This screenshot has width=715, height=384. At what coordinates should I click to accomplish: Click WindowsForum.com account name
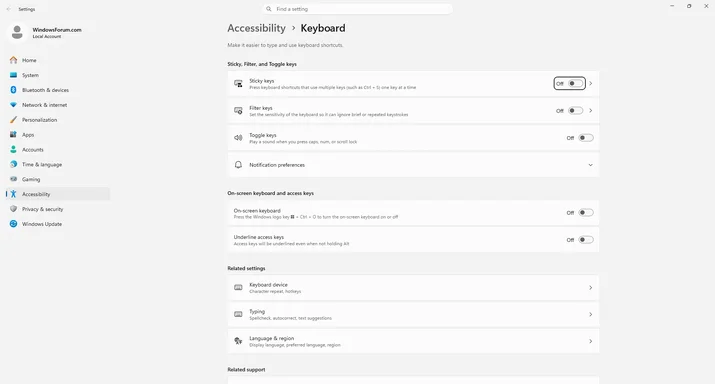coord(57,30)
